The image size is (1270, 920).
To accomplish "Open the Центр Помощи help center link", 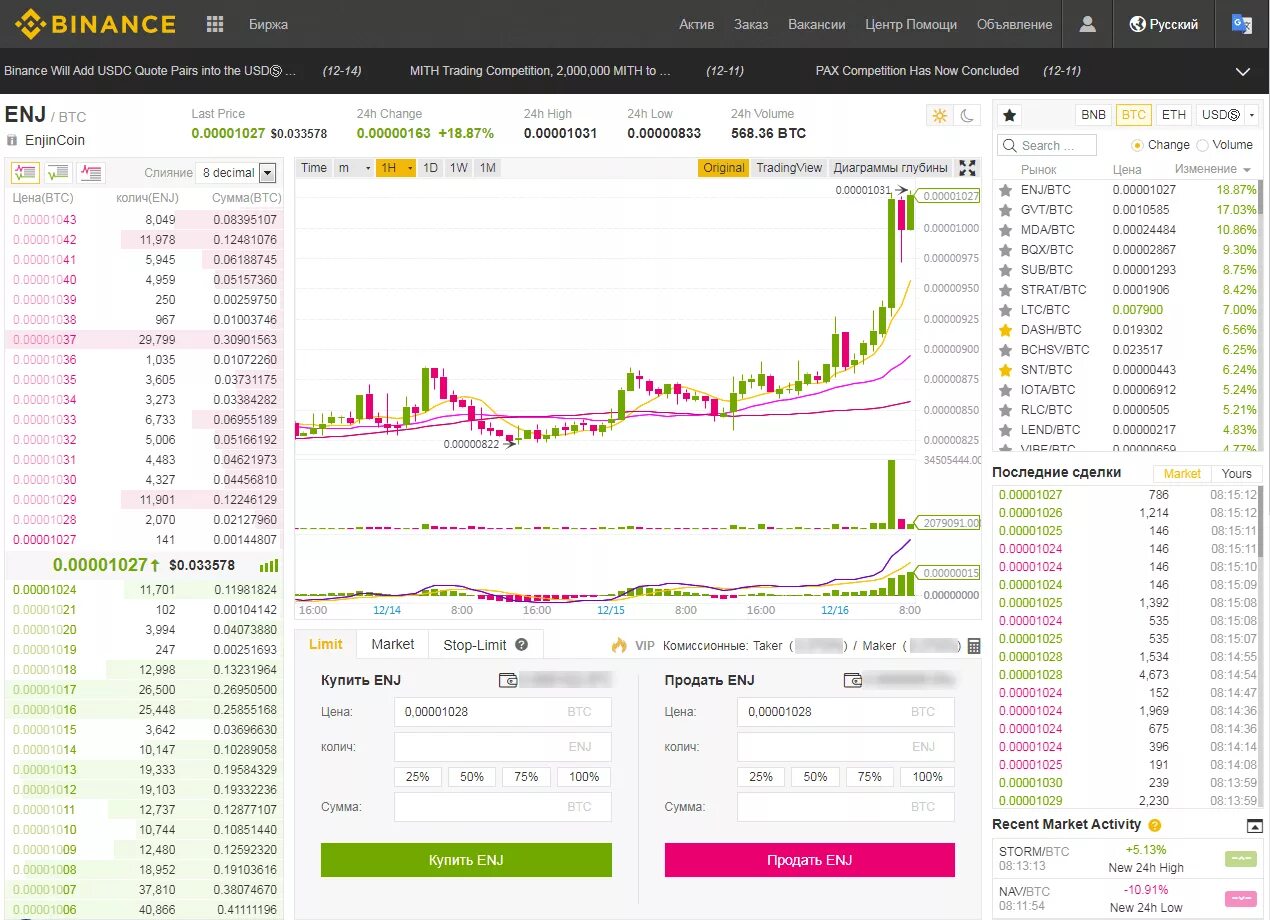I will (911, 24).
